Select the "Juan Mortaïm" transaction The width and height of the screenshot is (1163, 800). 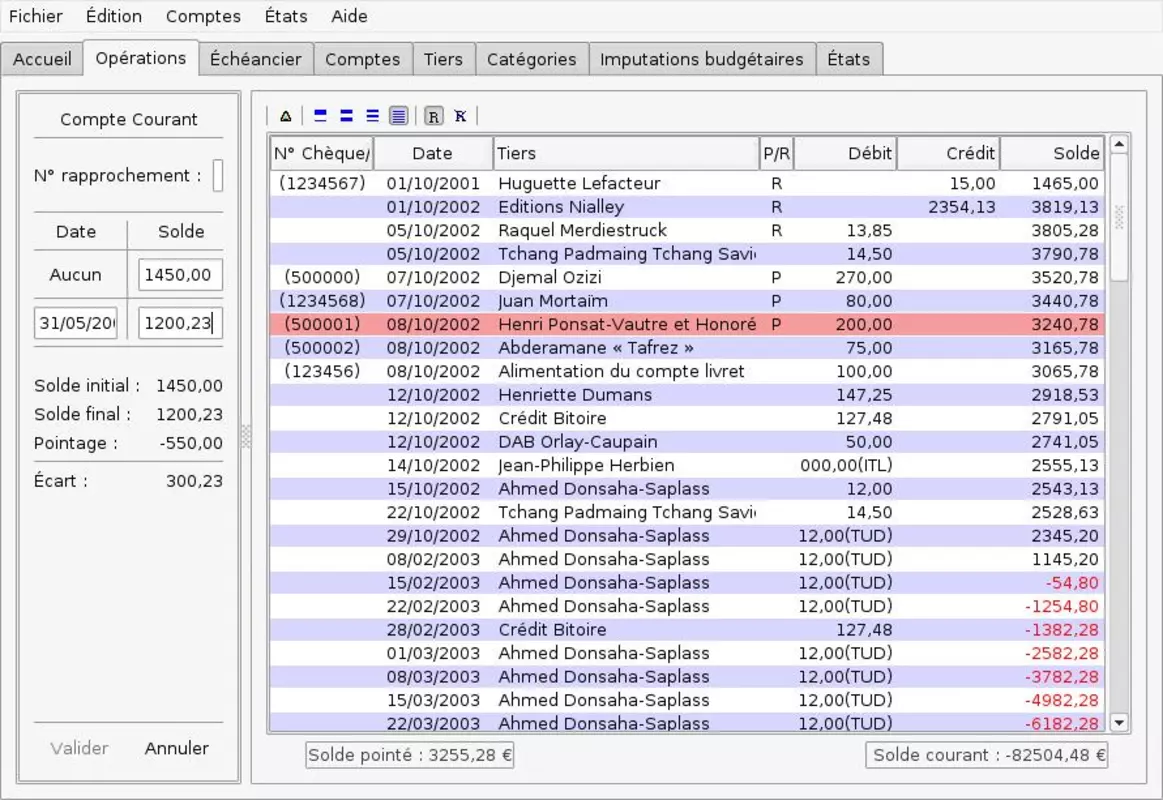coord(687,301)
